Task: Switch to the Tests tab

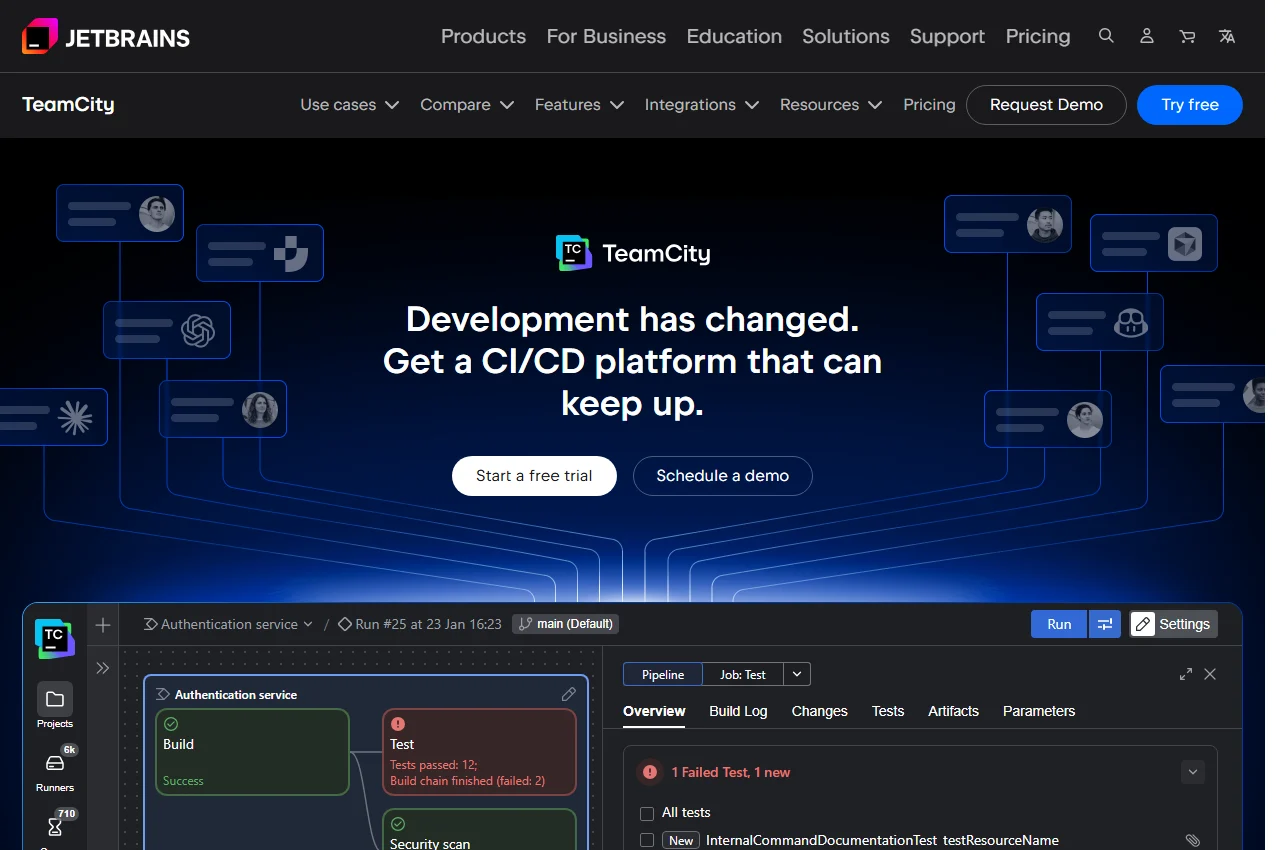Action: pyautogui.click(x=888, y=711)
